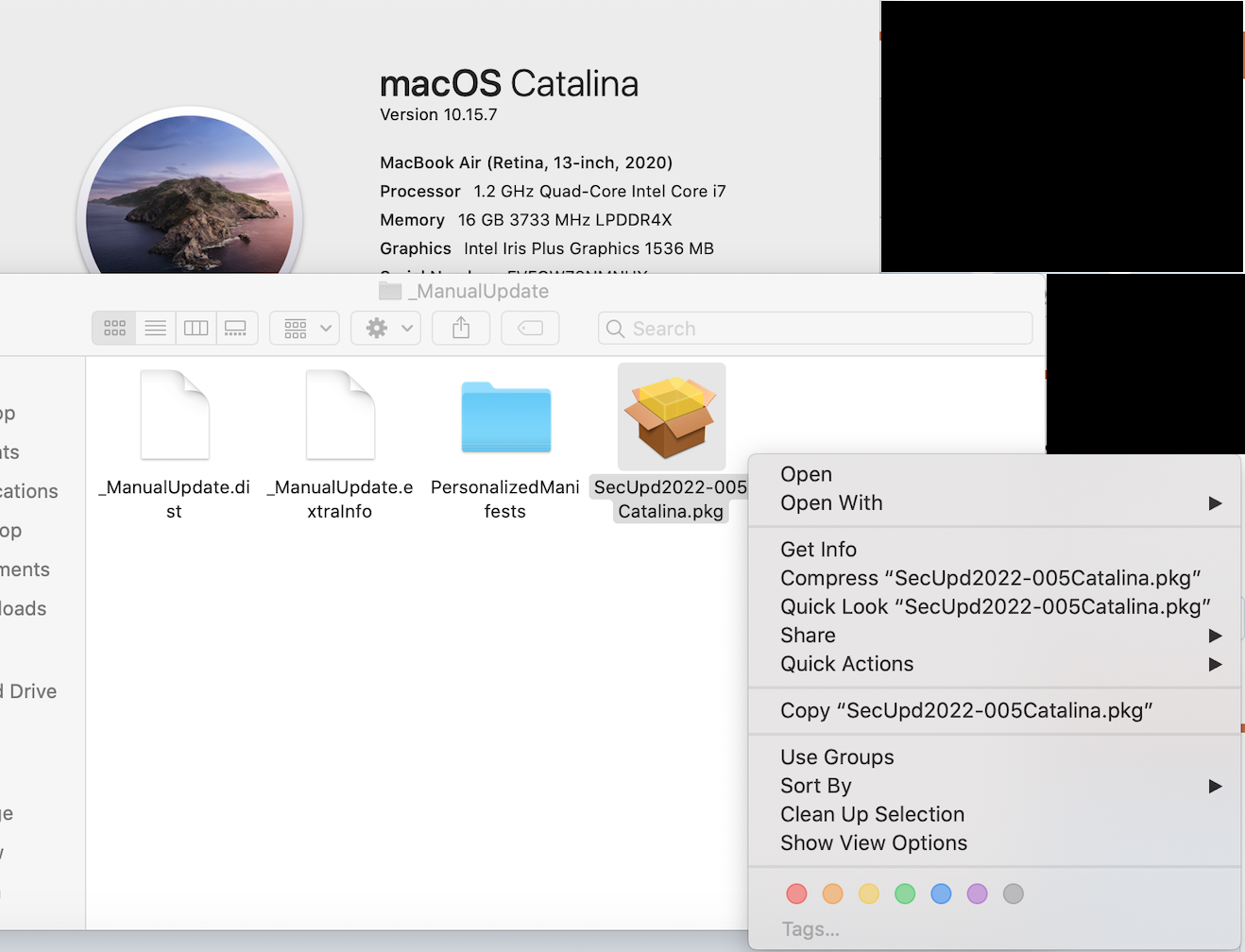
Task: Open the gear action menu
Action: pyautogui.click(x=386, y=328)
